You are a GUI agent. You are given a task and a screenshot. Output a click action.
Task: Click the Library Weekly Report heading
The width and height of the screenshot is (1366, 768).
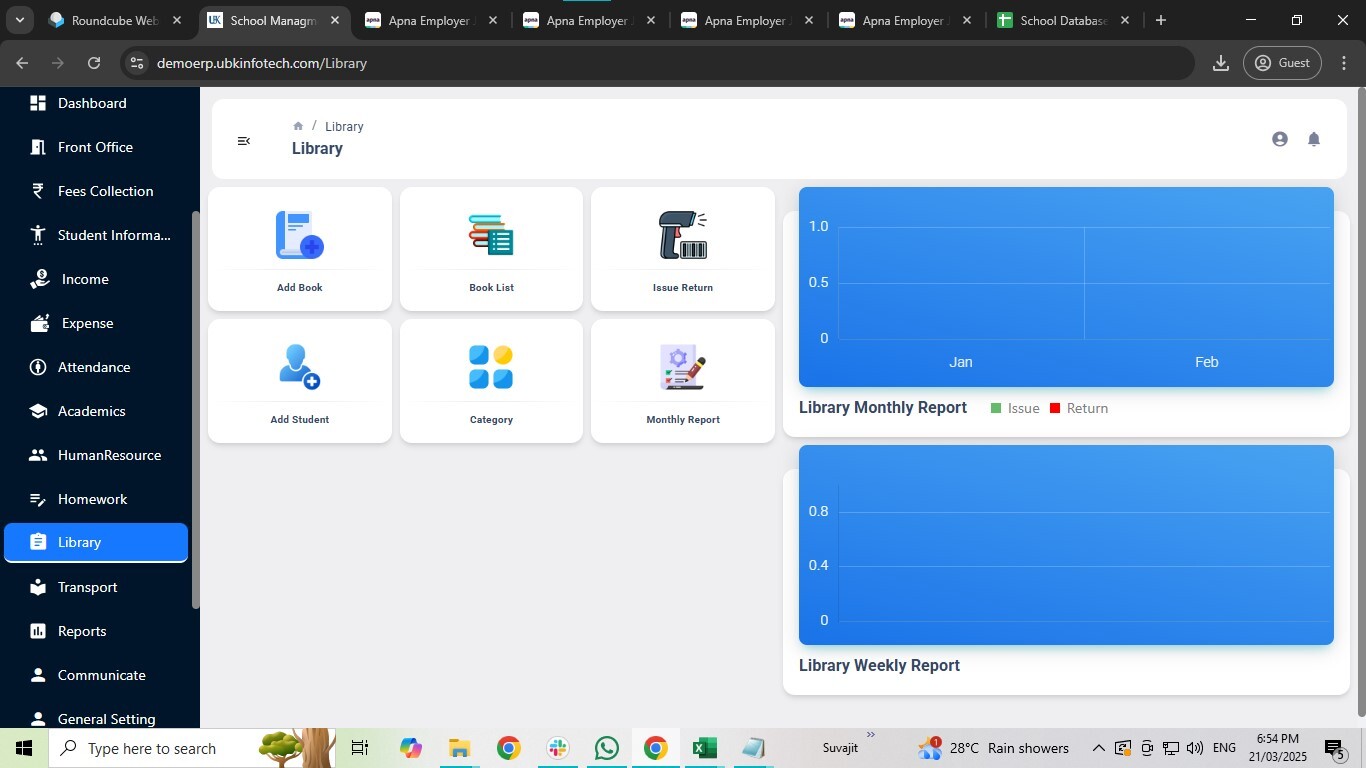(x=879, y=665)
